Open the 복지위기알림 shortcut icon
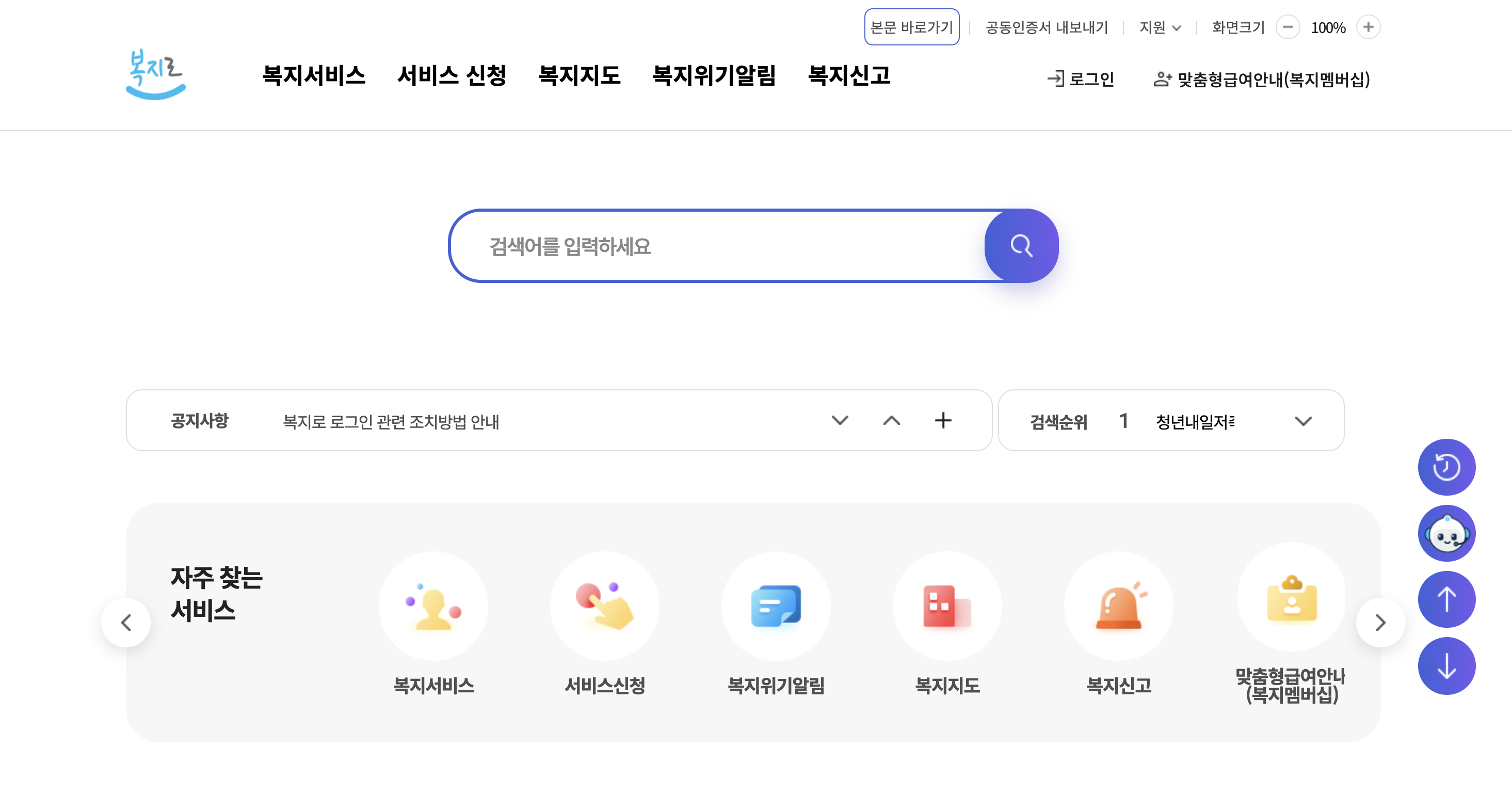 (x=776, y=606)
